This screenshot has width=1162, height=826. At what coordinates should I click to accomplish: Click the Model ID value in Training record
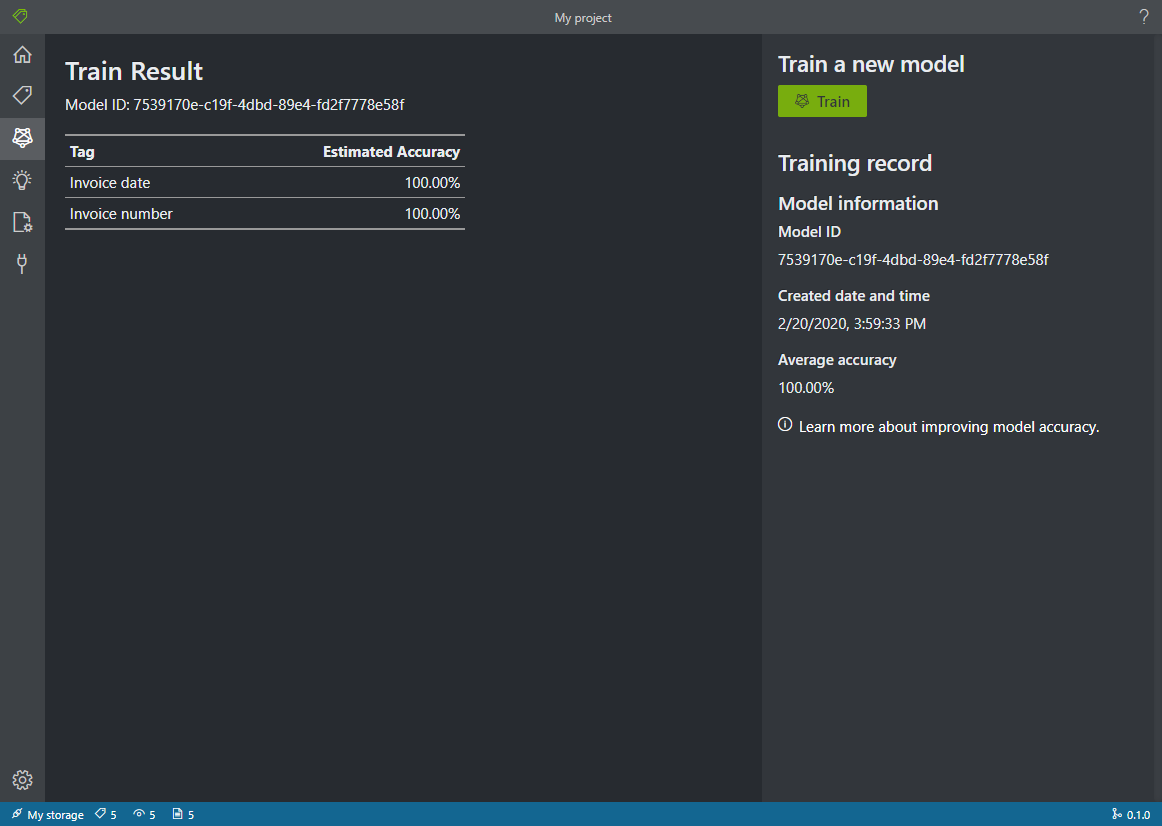pyautogui.click(x=913, y=260)
